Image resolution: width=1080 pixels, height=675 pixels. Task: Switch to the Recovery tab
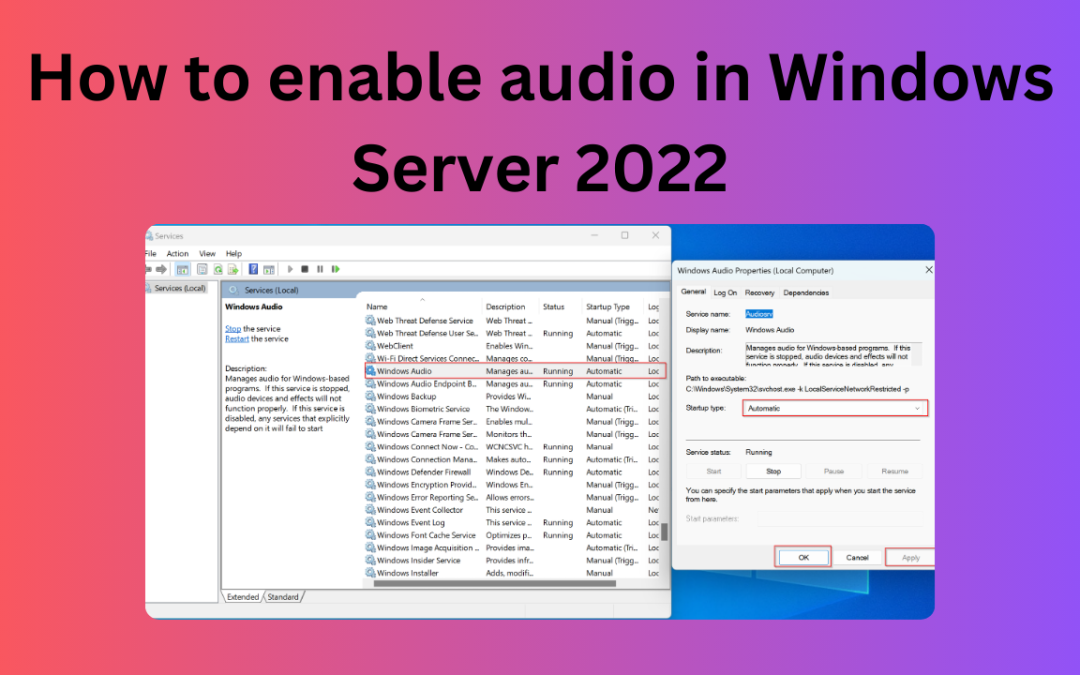(759, 292)
